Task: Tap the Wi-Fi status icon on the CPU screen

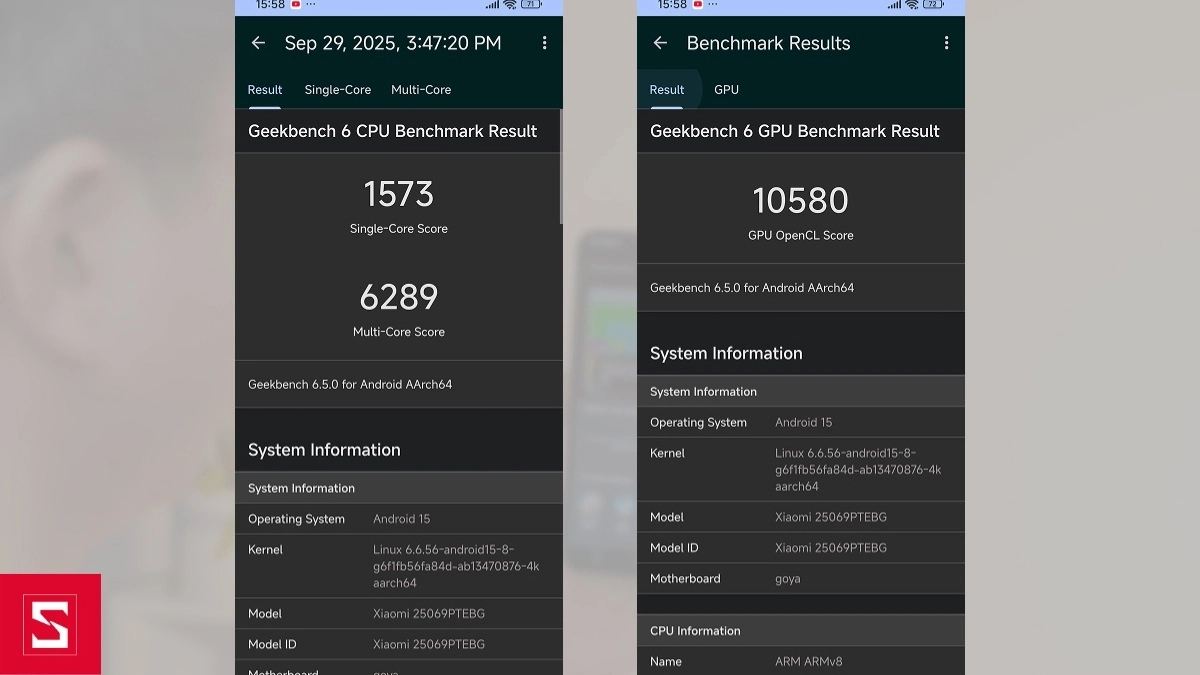Action: pos(510,5)
